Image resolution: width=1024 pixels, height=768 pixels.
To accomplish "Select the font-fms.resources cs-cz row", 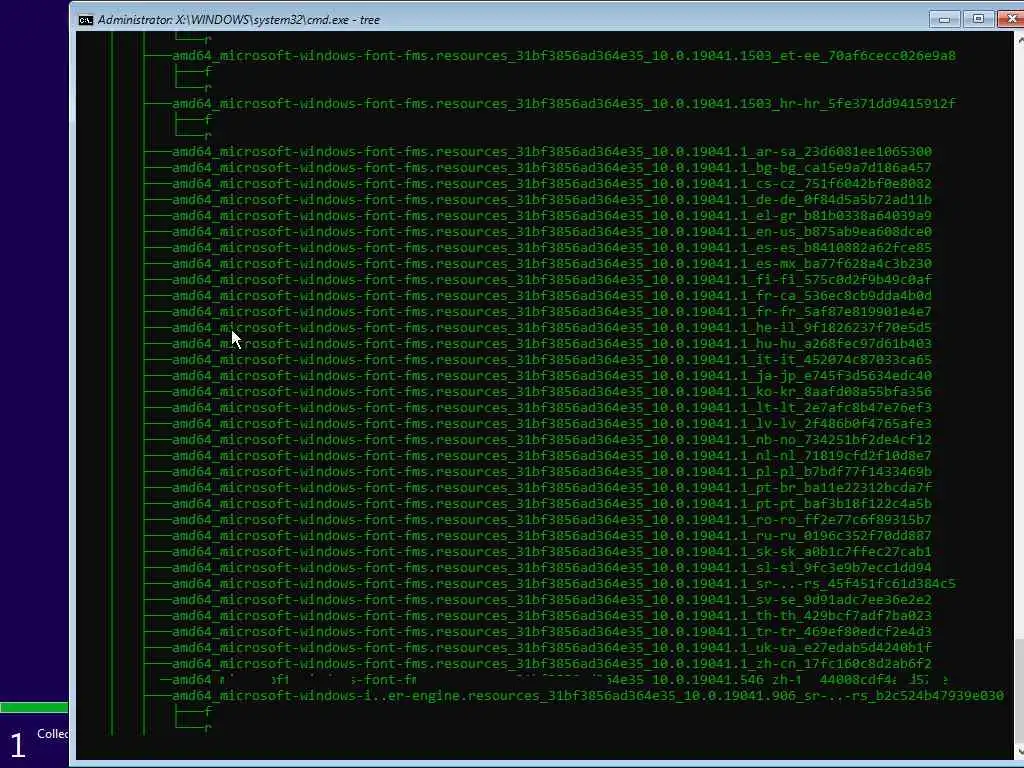I will tap(552, 184).
